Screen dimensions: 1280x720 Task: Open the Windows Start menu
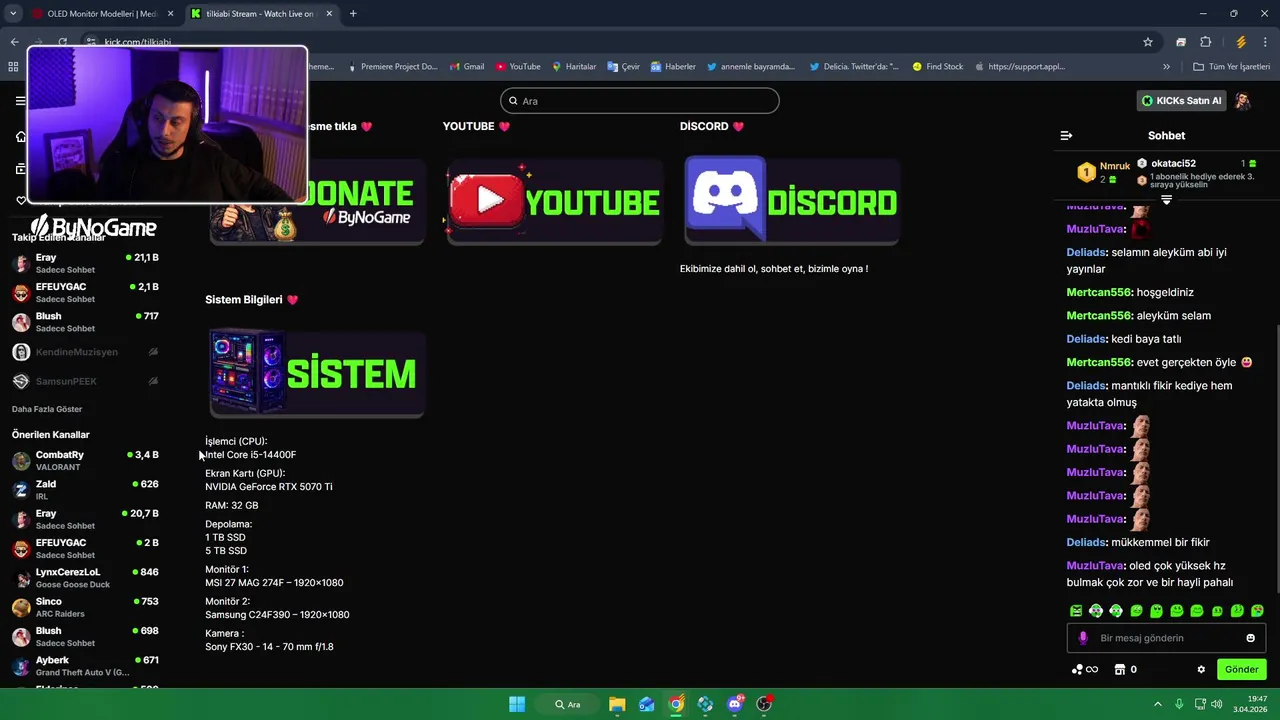[517, 704]
